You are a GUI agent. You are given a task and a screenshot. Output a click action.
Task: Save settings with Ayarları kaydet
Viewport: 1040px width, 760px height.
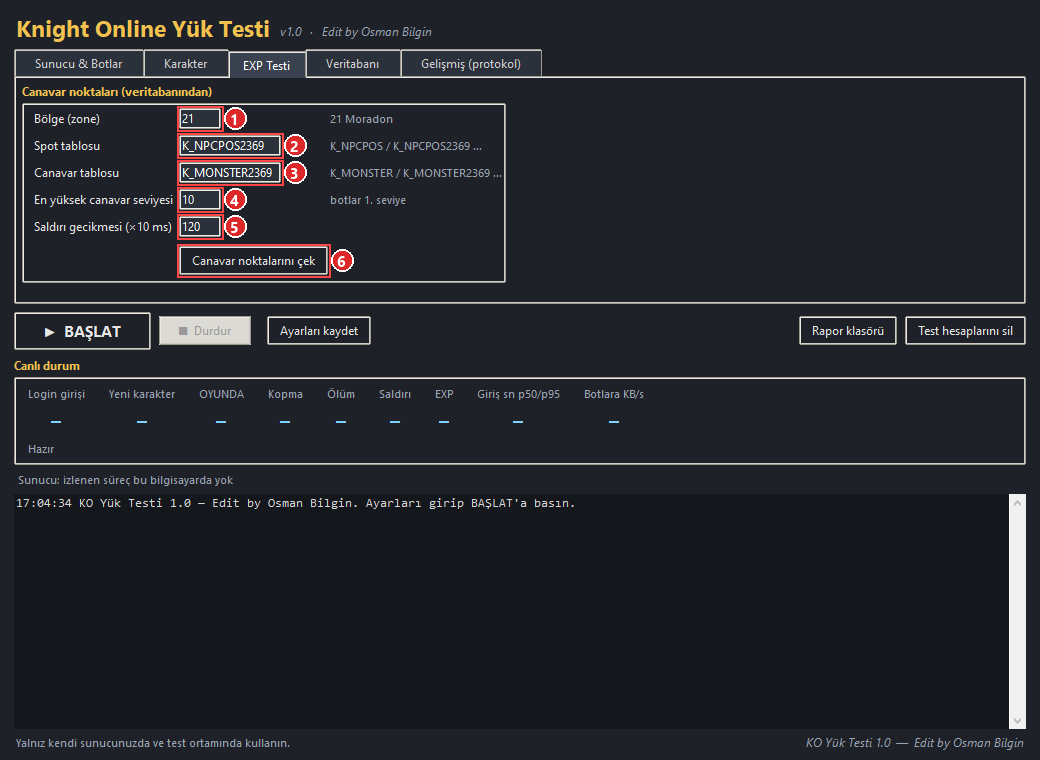pyautogui.click(x=319, y=330)
